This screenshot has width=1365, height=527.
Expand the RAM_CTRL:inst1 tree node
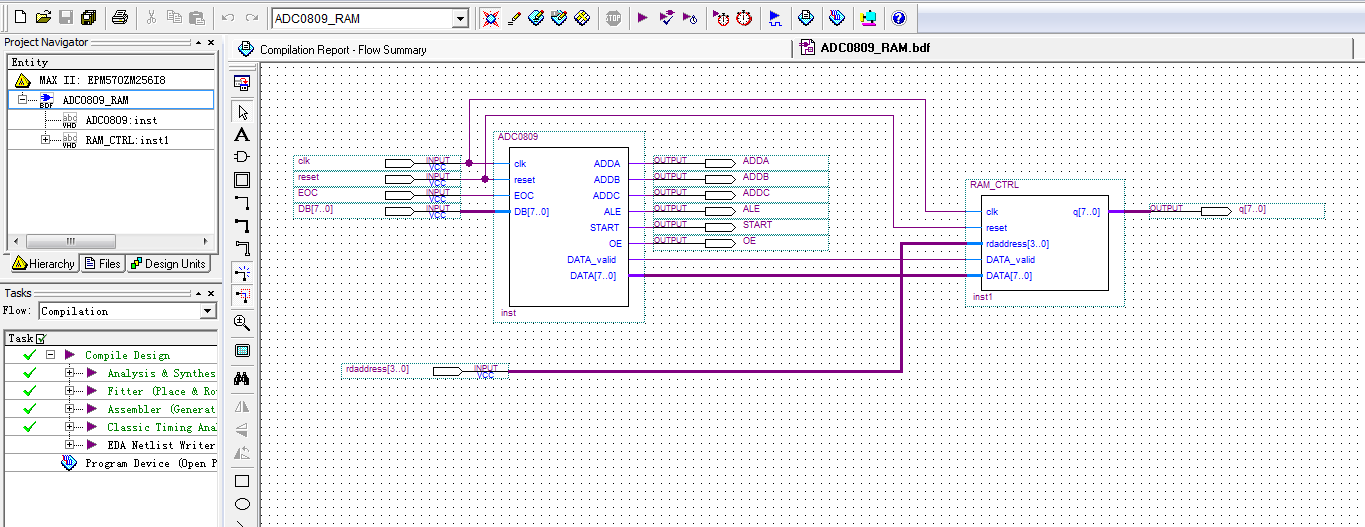(x=45, y=140)
